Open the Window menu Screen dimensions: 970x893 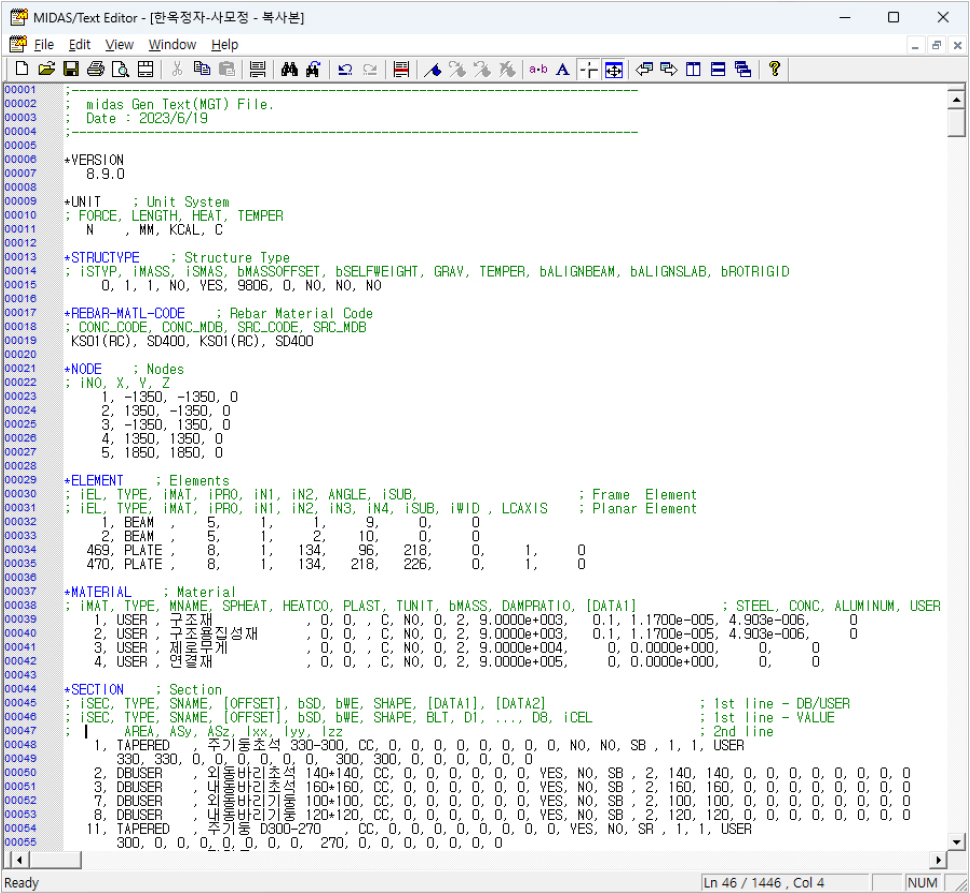click(172, 44)
